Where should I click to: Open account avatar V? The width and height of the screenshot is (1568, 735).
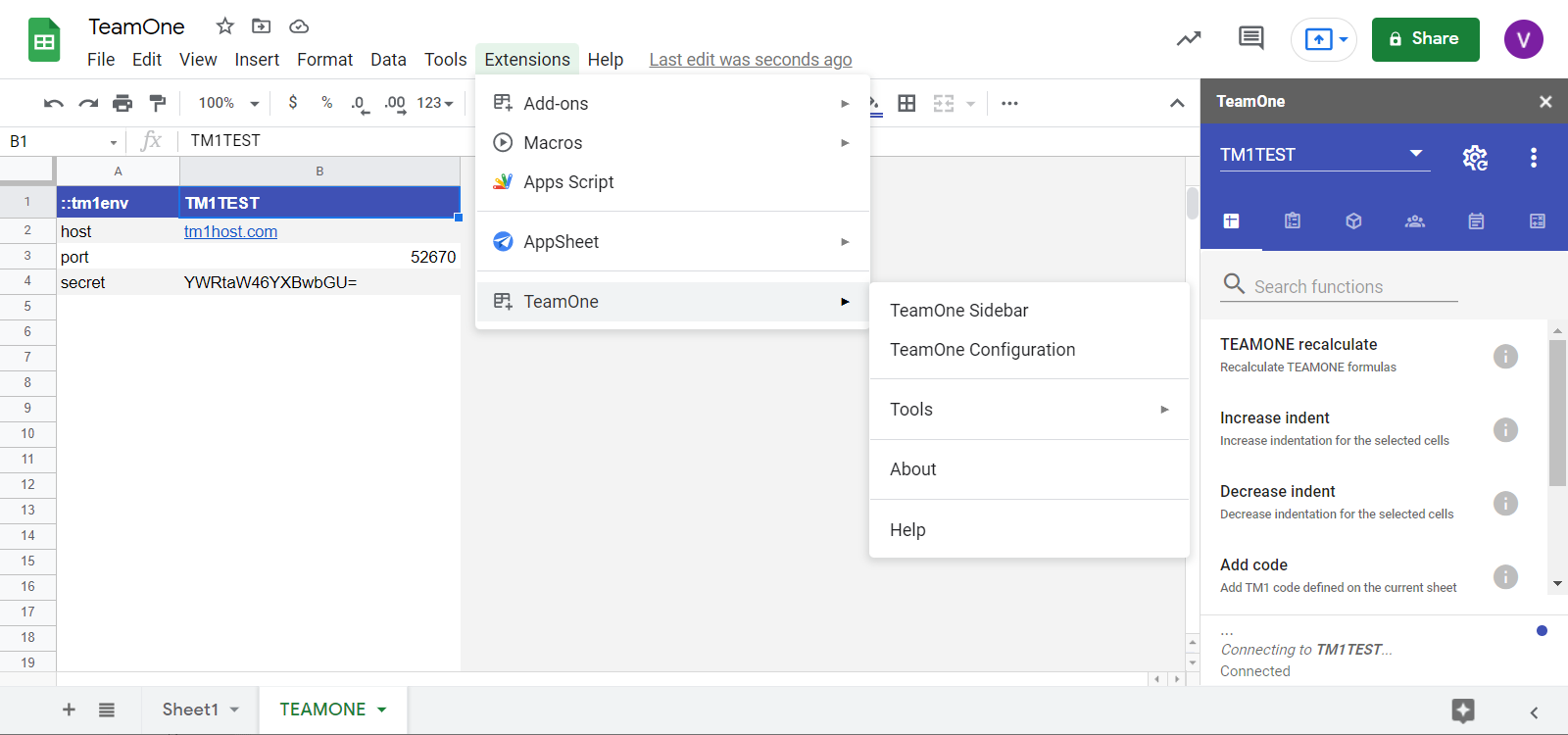1523,39
